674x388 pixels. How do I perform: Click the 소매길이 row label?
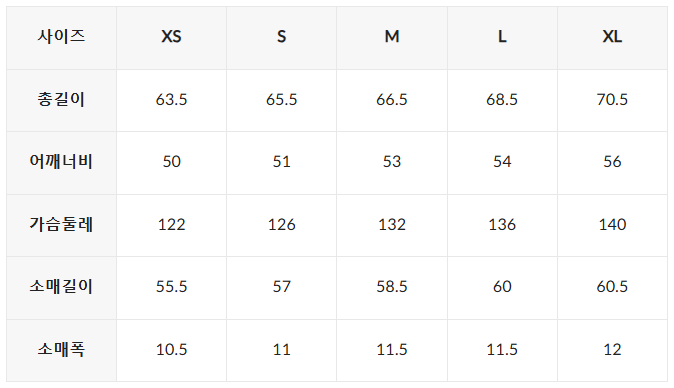[x=61, y=287]
